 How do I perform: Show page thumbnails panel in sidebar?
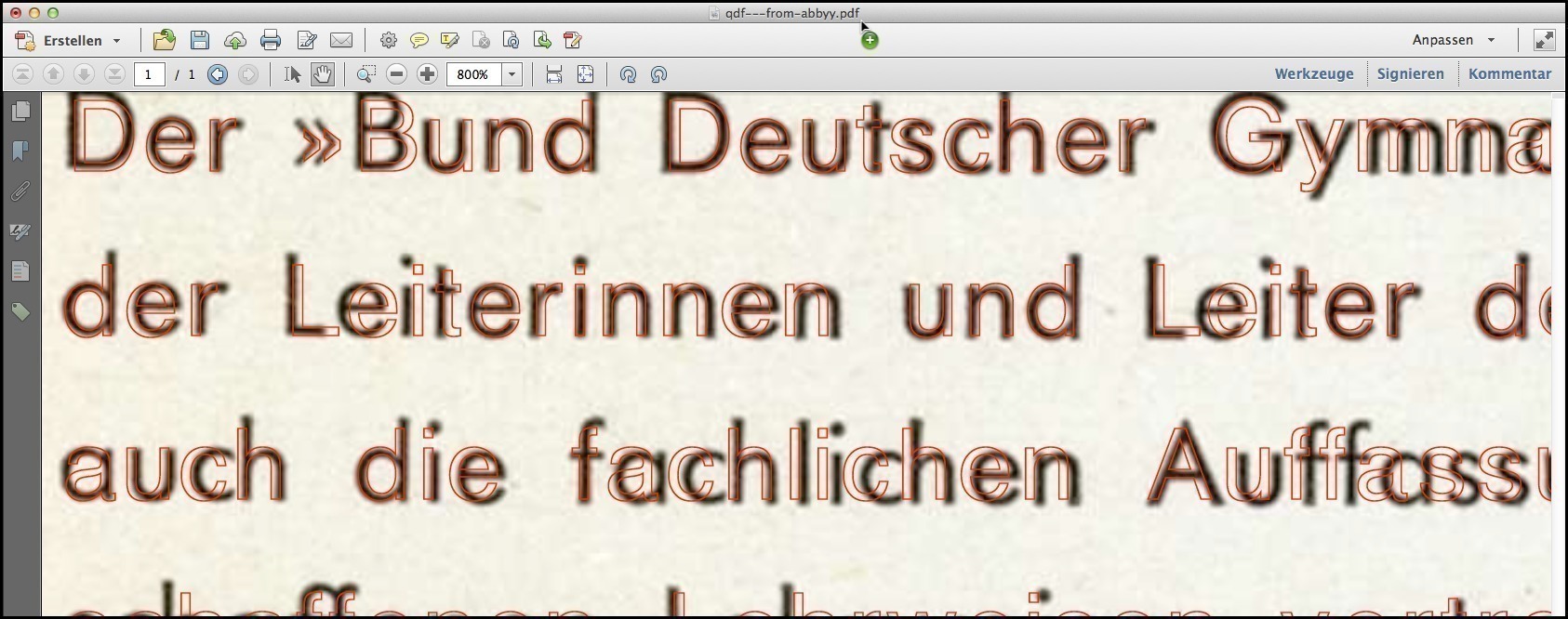coord(20,112)
